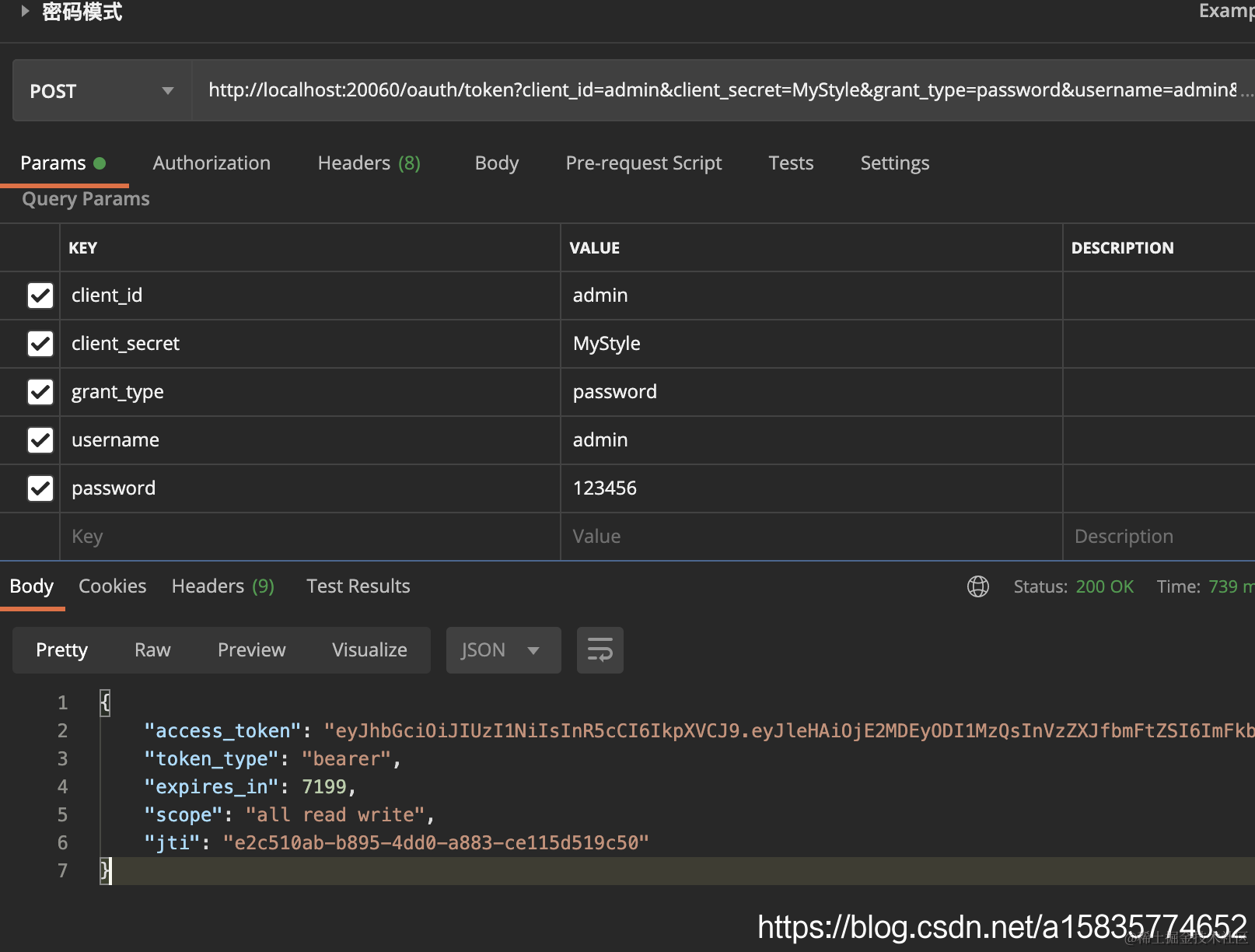Open the response Headers (9) tab
Screen dimensions: 1255x952
[x=223, y=586]
